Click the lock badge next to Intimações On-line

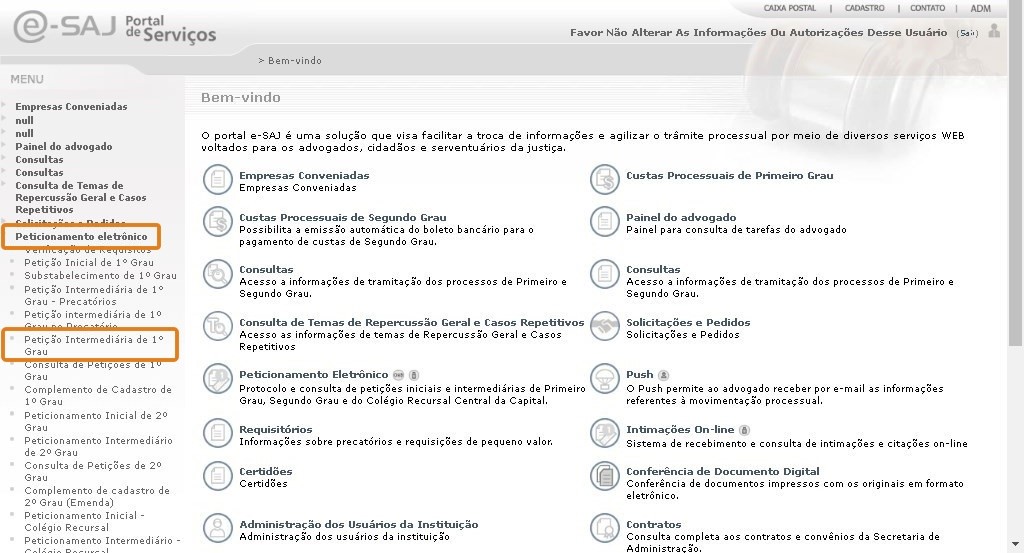744,430
